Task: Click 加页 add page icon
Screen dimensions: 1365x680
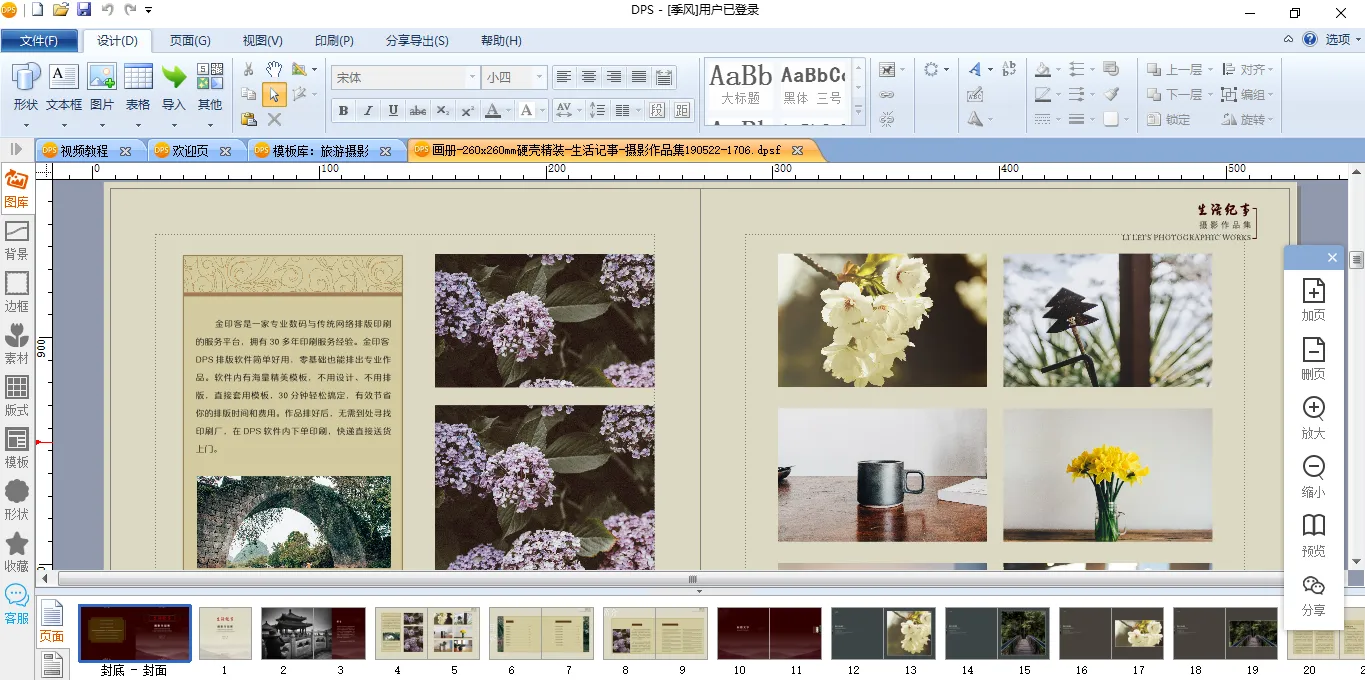Action: pos(1313,299)
